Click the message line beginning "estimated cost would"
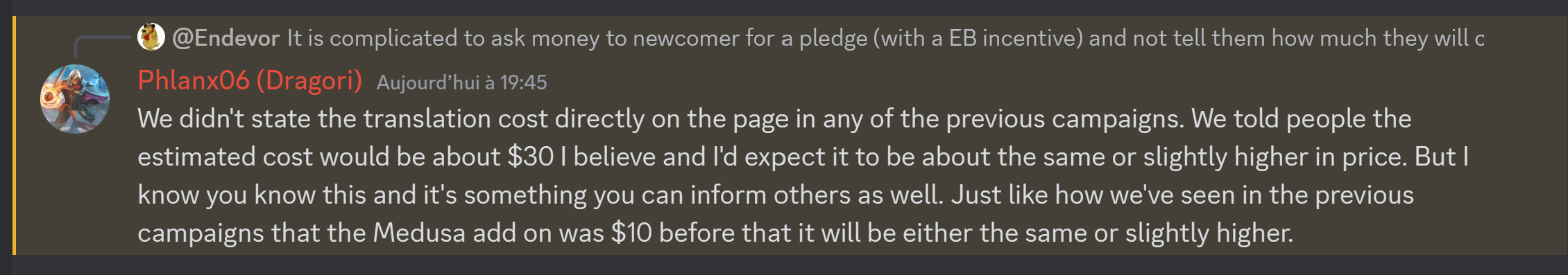Viewport: 1568px width, 275px height. pos(803,157)
